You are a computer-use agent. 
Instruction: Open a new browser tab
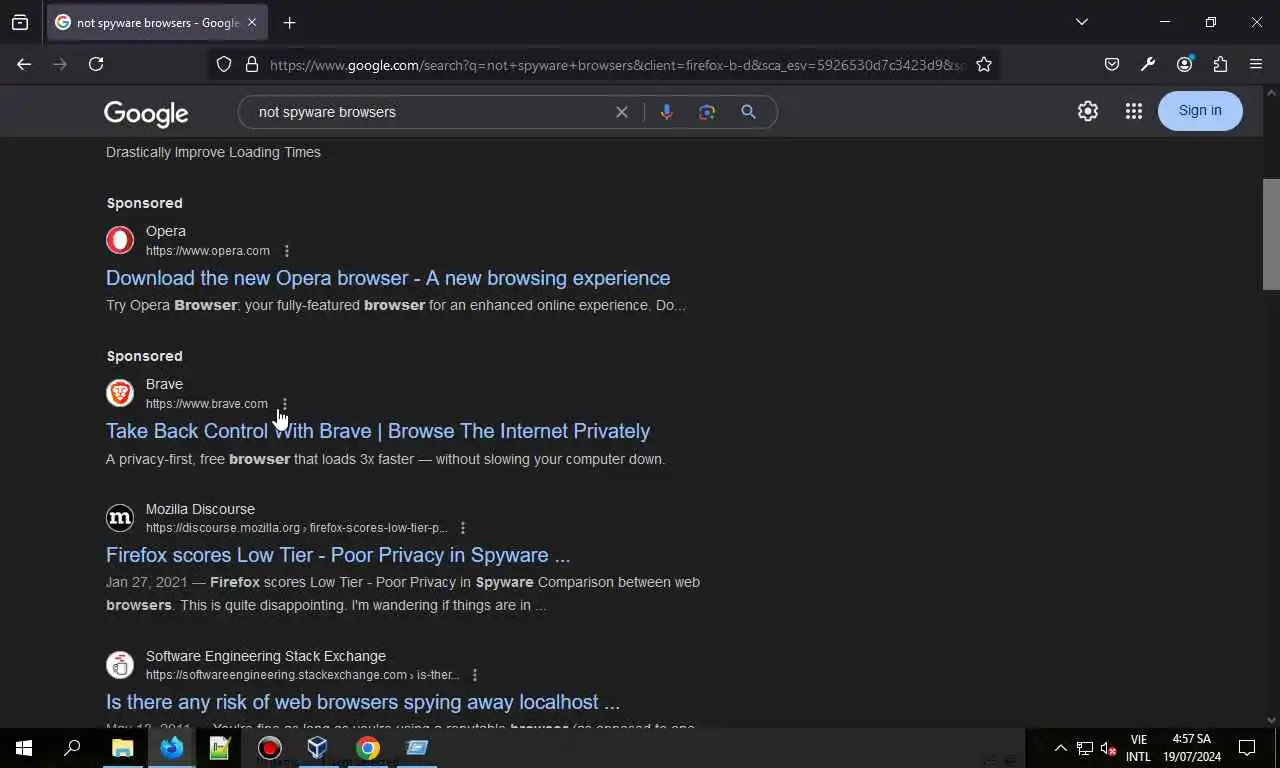pos(289,22)
